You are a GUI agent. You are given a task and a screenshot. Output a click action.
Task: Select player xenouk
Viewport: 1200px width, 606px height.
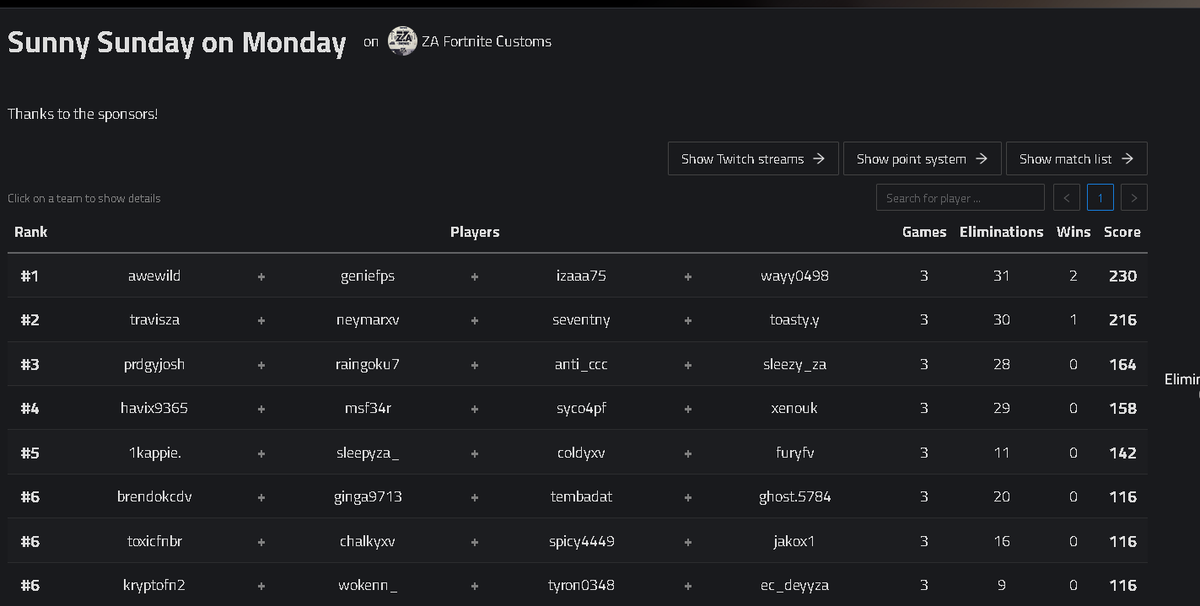795,408
